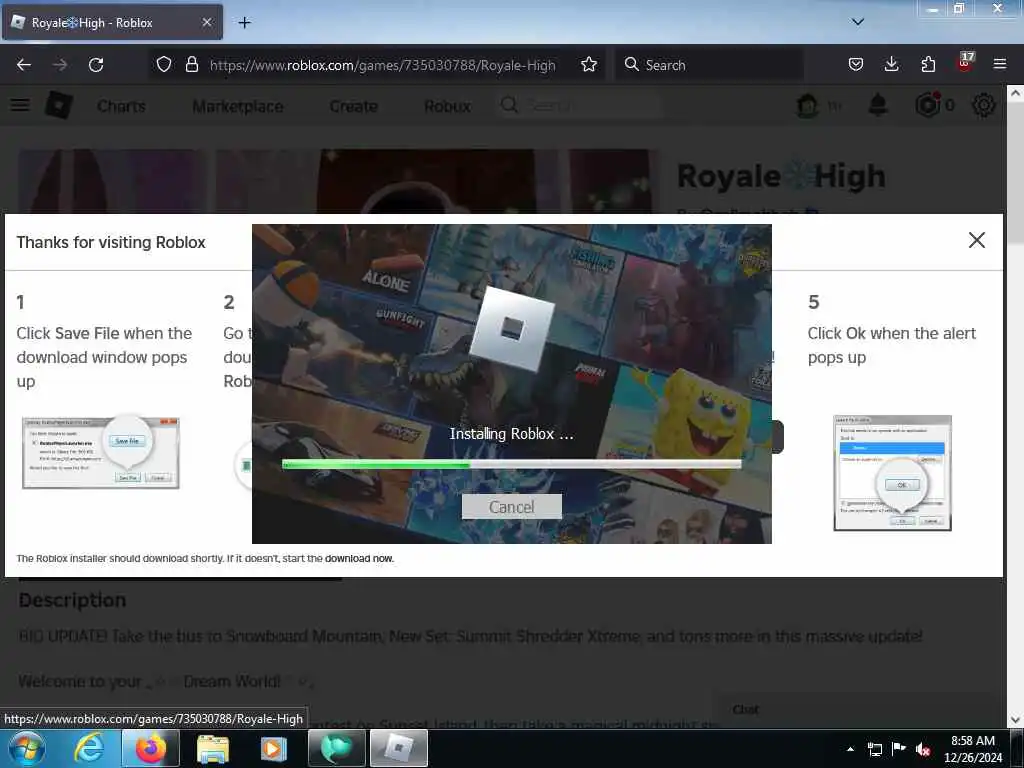Open the Robux menu item
Viewport: 1024px width, 768px height.
click(447, 106)
